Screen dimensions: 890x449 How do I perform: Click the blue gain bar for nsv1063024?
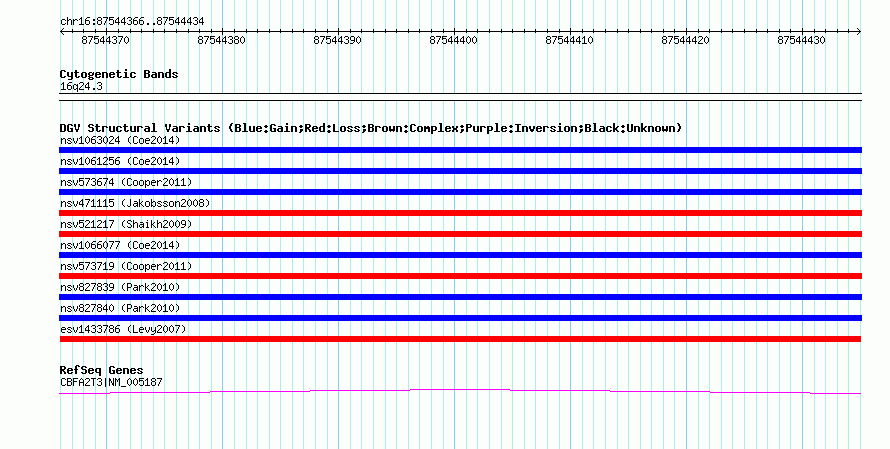coord(460,150)
